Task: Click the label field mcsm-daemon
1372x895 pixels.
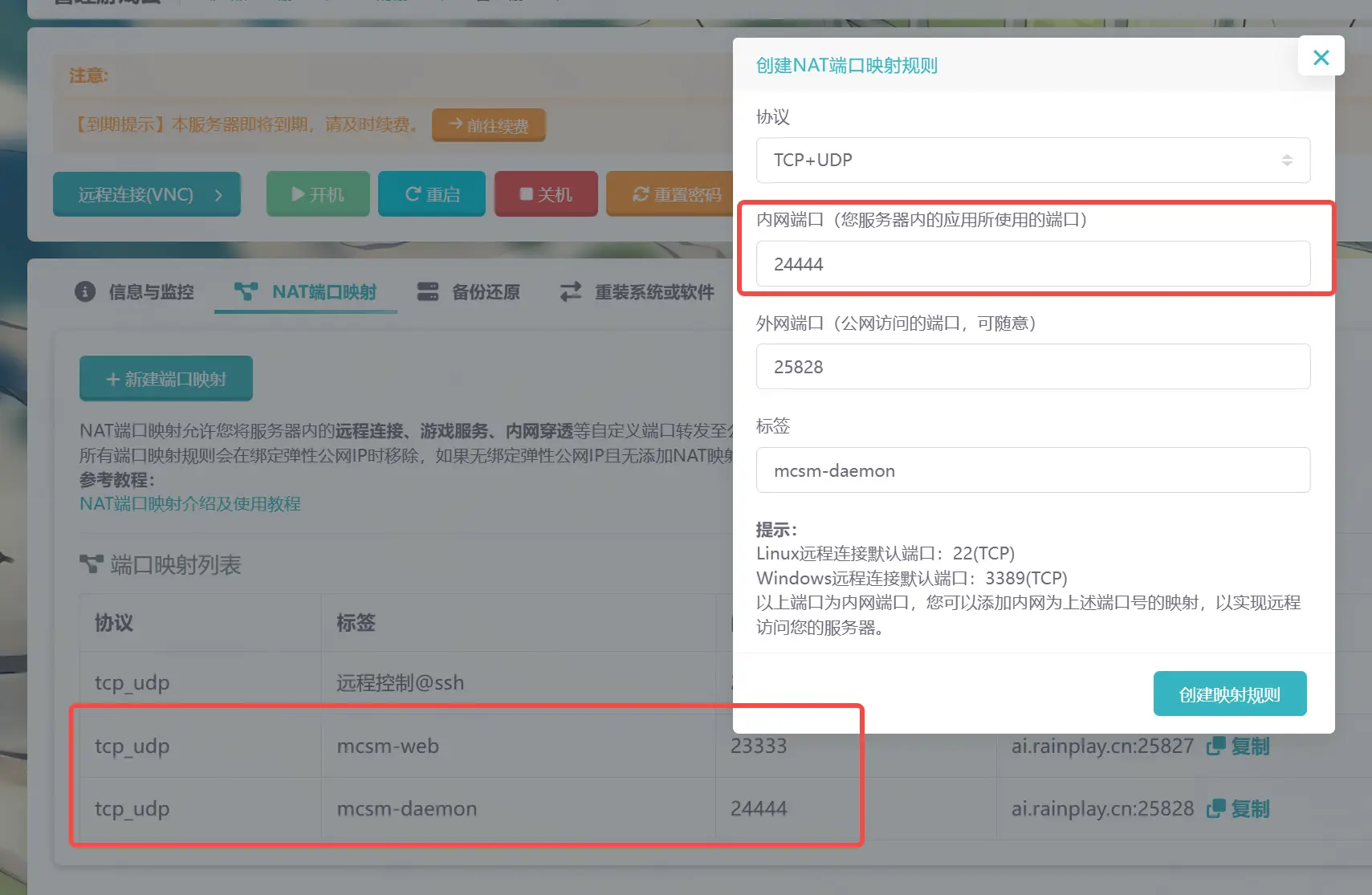Action: coord(1032,470)
